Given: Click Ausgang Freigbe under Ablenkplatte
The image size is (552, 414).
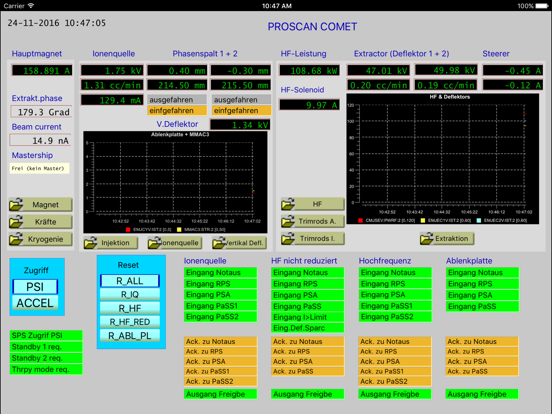Looking at the screenshot, I should pyautogui.click(x=482, y=394).
